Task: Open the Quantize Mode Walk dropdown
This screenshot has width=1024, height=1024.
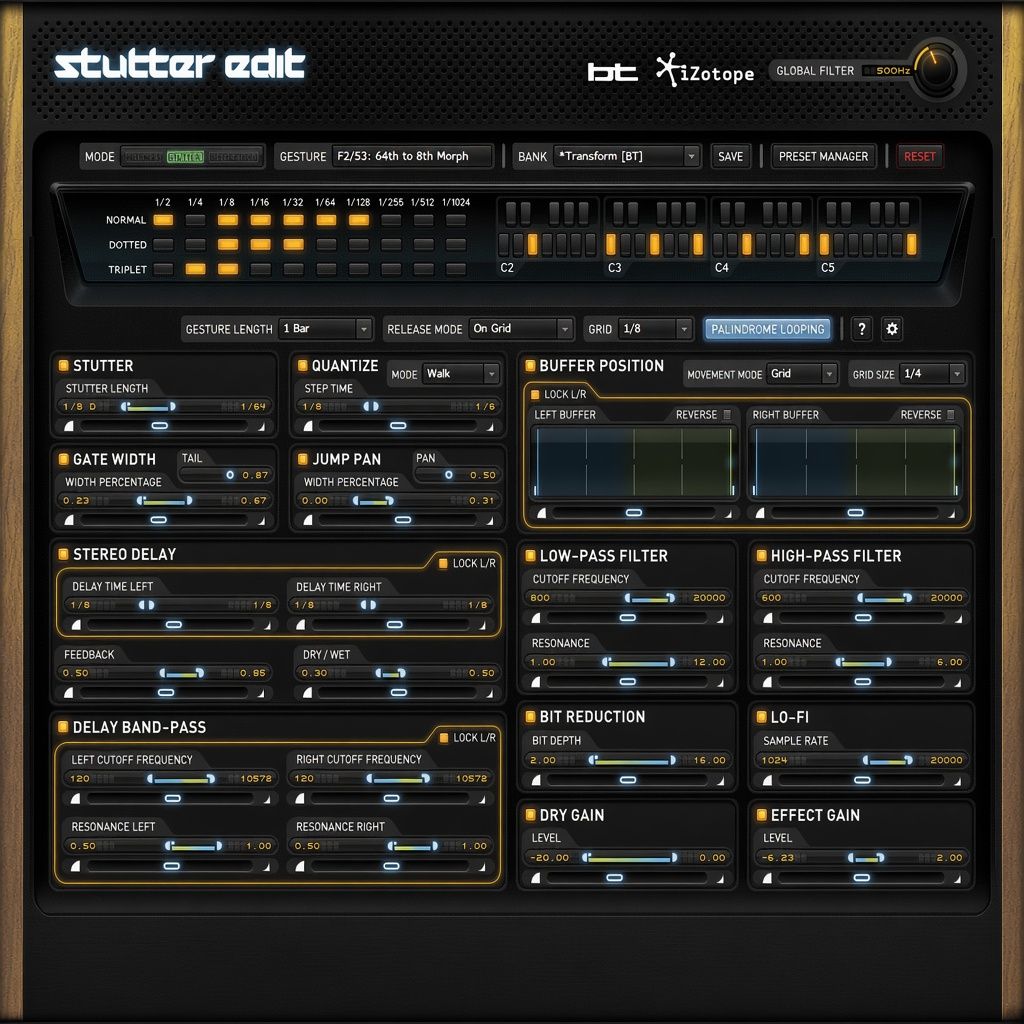Action: point(460,374)
